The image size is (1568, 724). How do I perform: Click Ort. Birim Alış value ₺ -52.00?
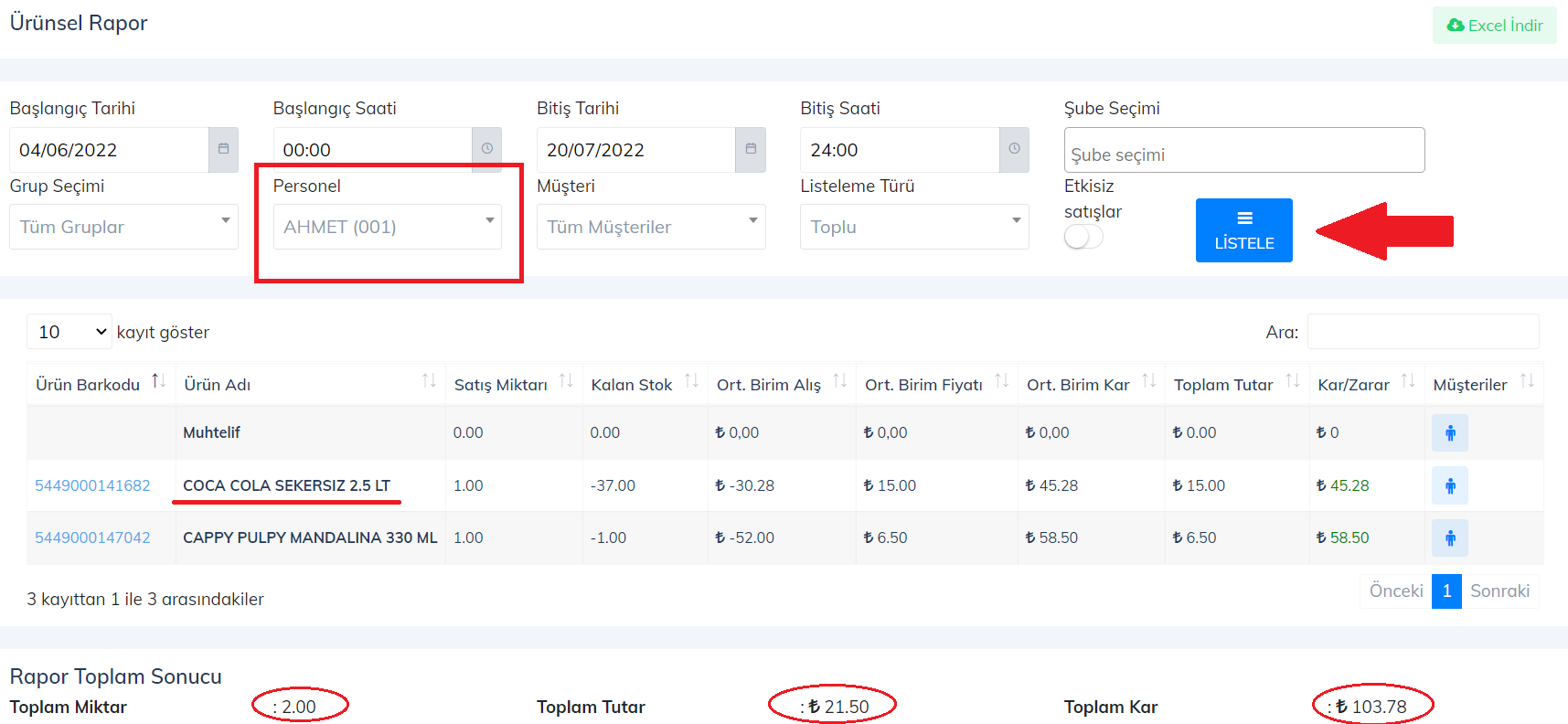tap(744, 538)
